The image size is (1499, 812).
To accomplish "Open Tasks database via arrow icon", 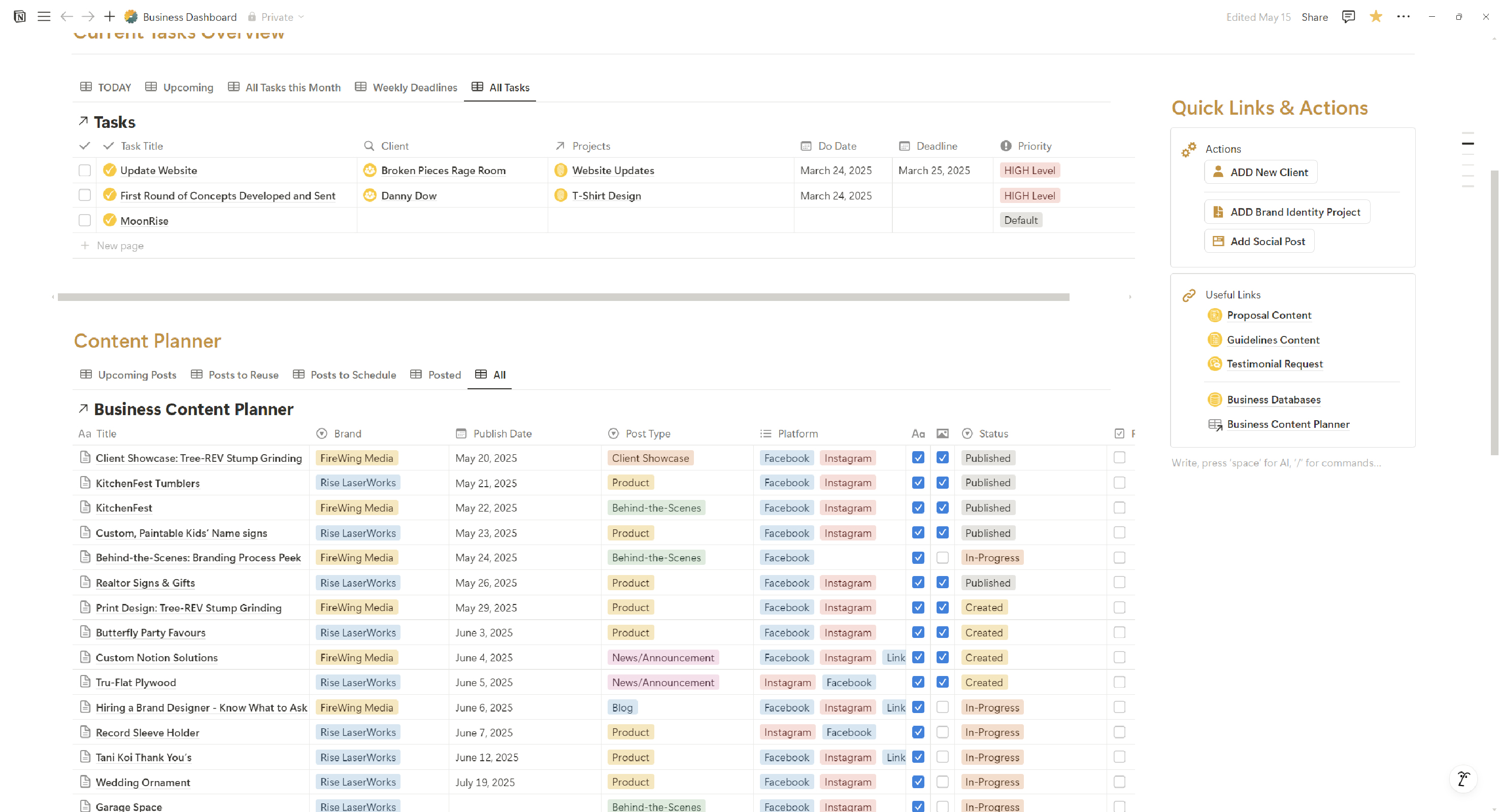I will (83, 121).
